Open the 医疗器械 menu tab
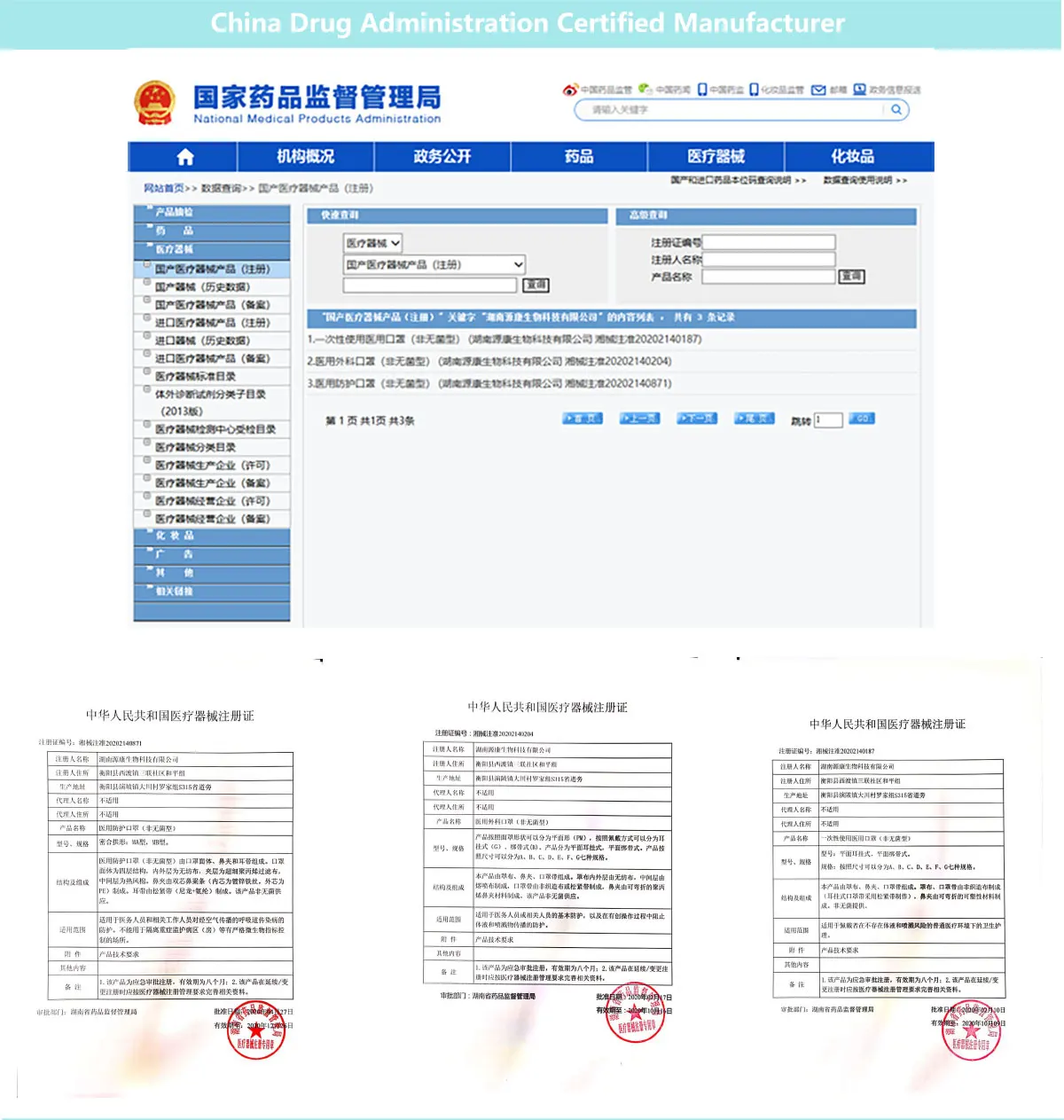The image size is (1064, 1120). point(716,157)
